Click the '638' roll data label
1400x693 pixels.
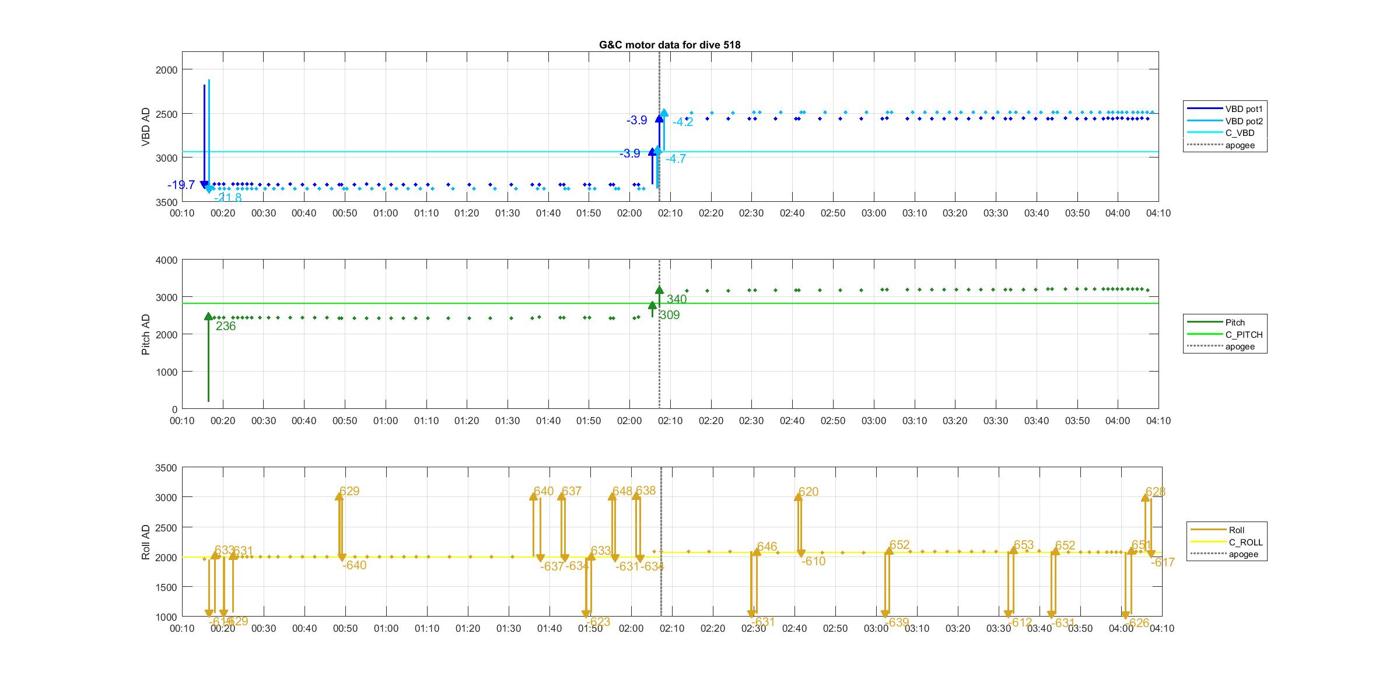pos(646,491)
